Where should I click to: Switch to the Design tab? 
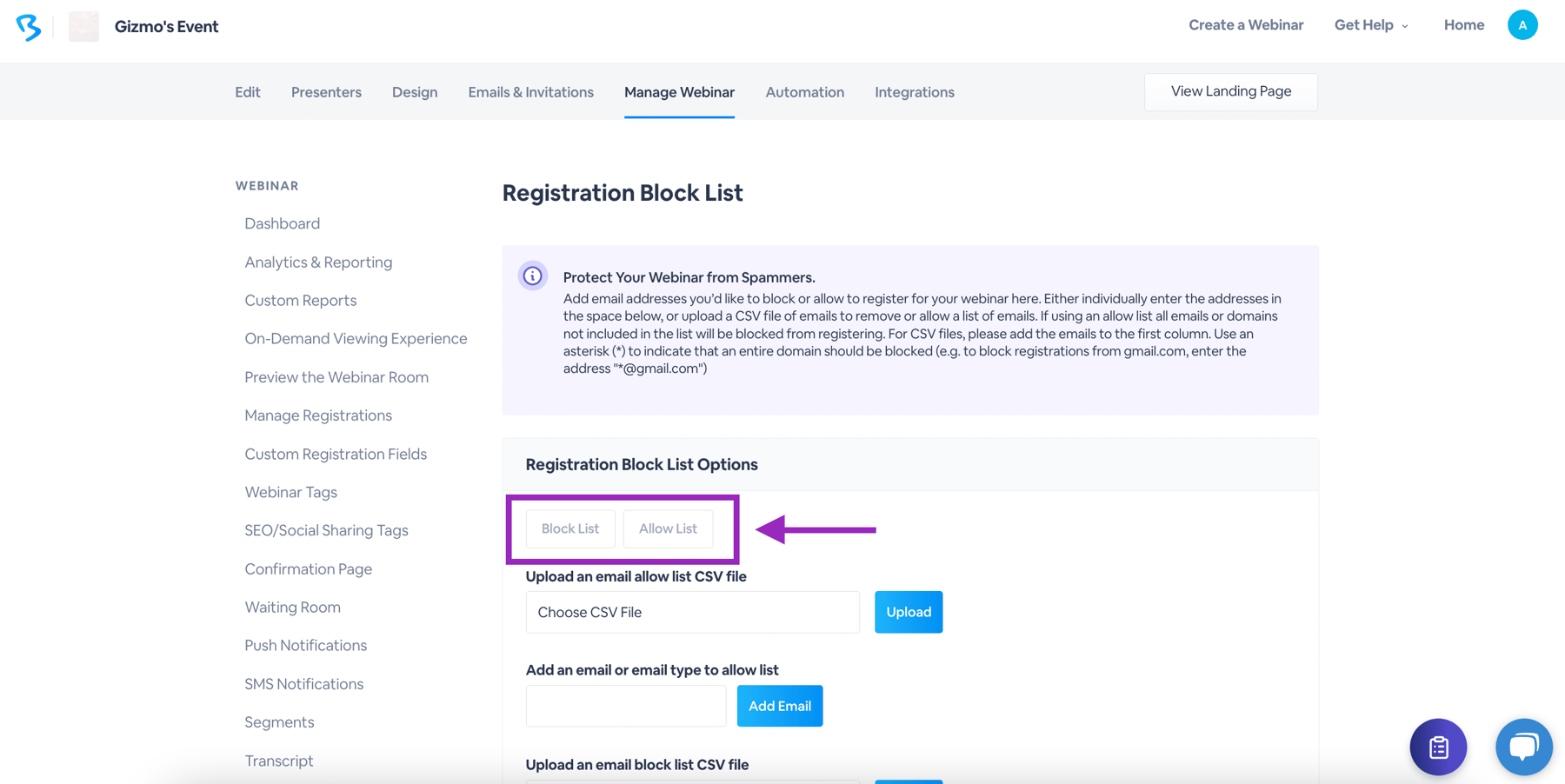pyautogui.click(x=415, y=91)
